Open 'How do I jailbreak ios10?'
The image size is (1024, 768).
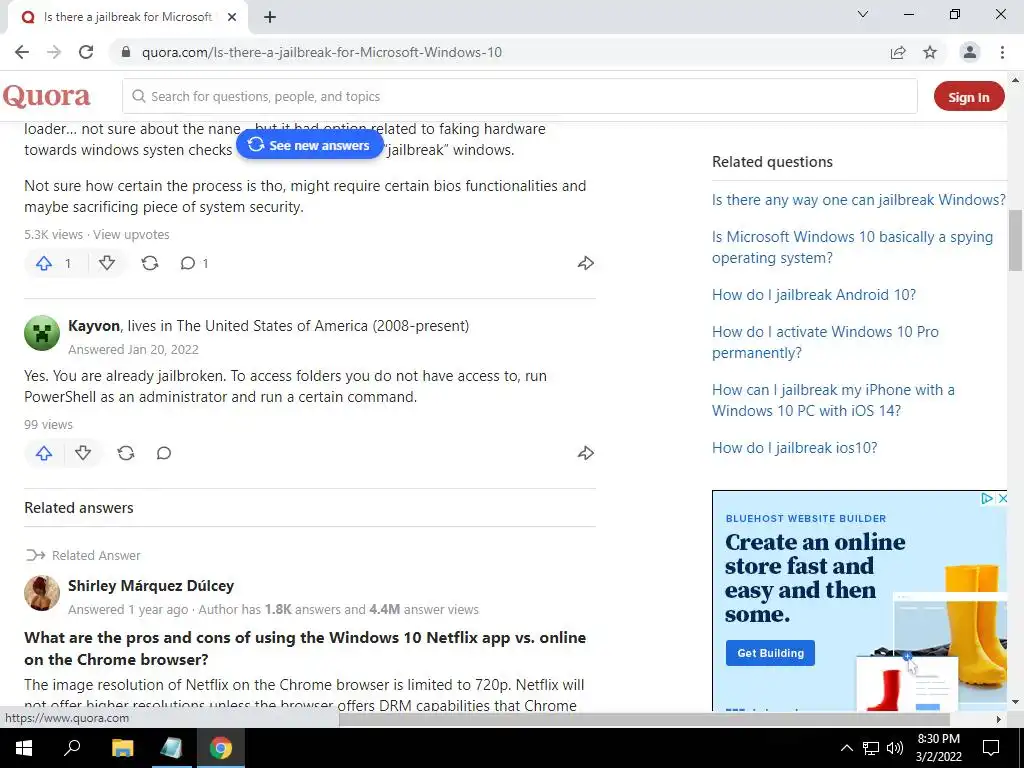pos(795,448)
